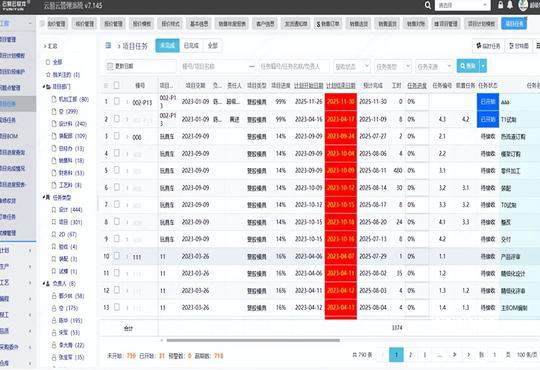The height and width of the screenshot is (370, 540).
Task: Switch to the 已完成 tab
Action: [x=191, y=45]
